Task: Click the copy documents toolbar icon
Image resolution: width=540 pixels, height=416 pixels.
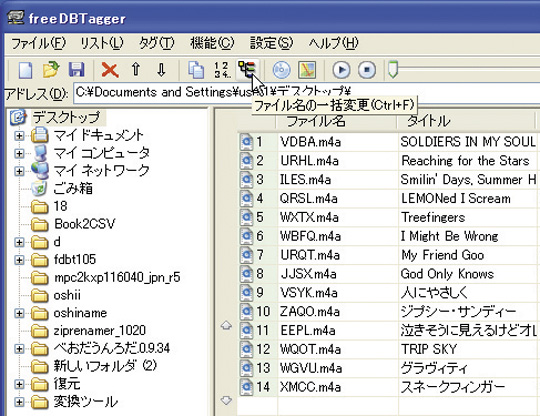Action: pos(196,70)
